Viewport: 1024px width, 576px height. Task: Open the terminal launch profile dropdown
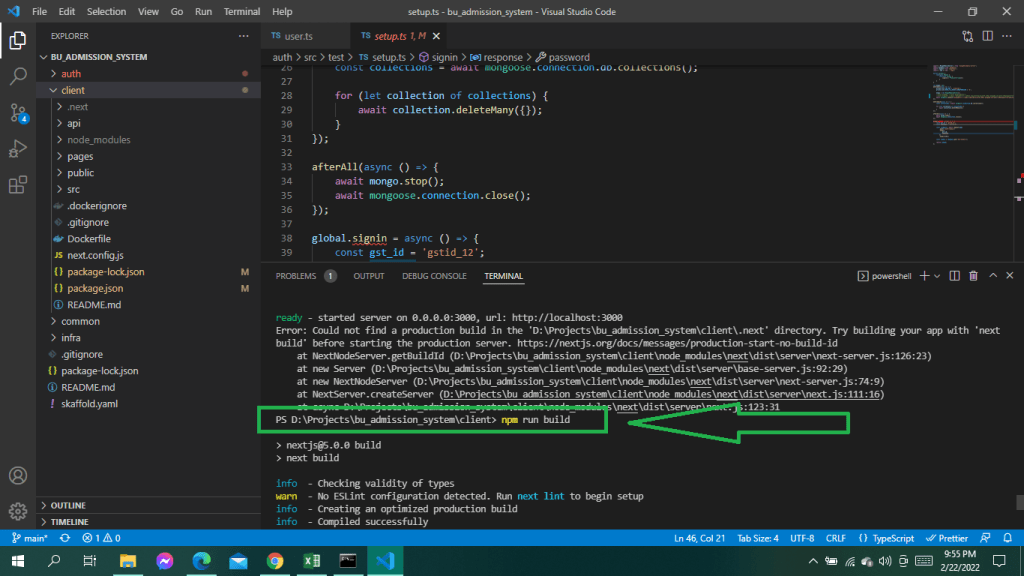pyautogui.click(x=937, y=276)
